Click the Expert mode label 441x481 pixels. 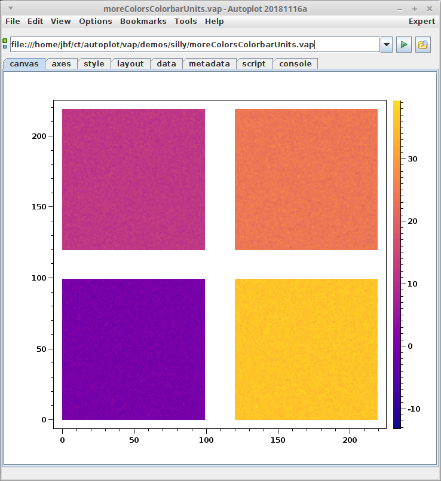pos(422,21)
